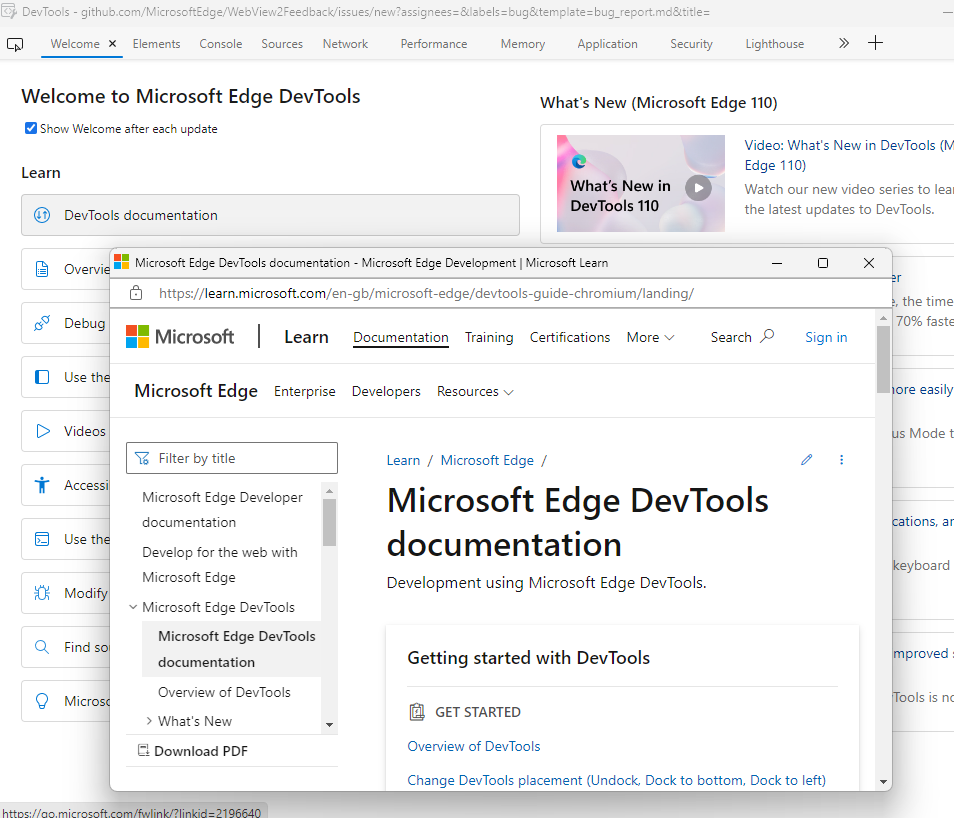The image size is (954, 818).
Task: Select Certifications in the Learn nav
Action: [x=569, y=337]
